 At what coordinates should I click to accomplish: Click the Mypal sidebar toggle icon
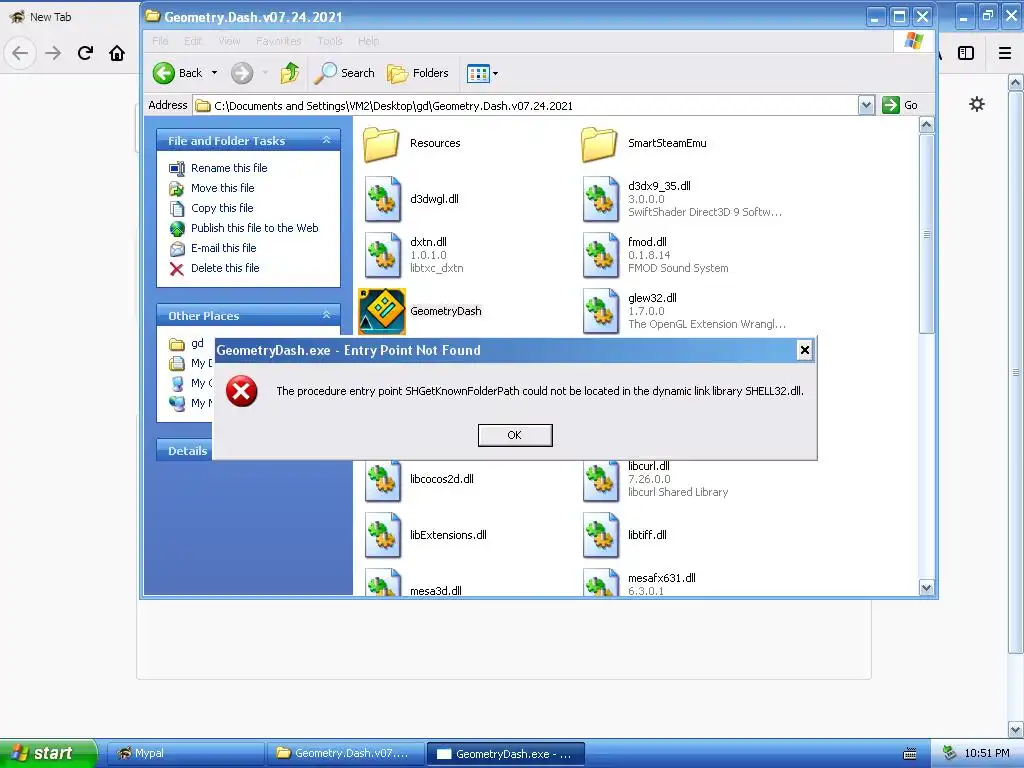coord(966,53)
